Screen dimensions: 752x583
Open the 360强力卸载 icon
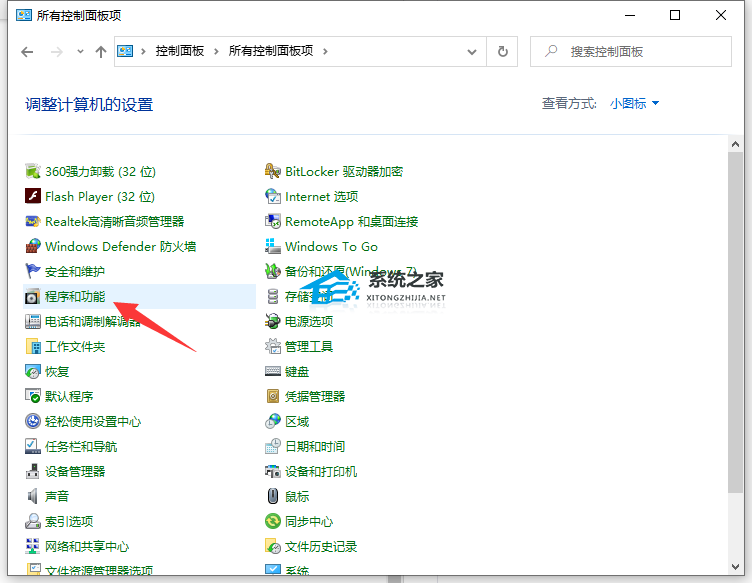pyautogui.click(x=33, y=172)
